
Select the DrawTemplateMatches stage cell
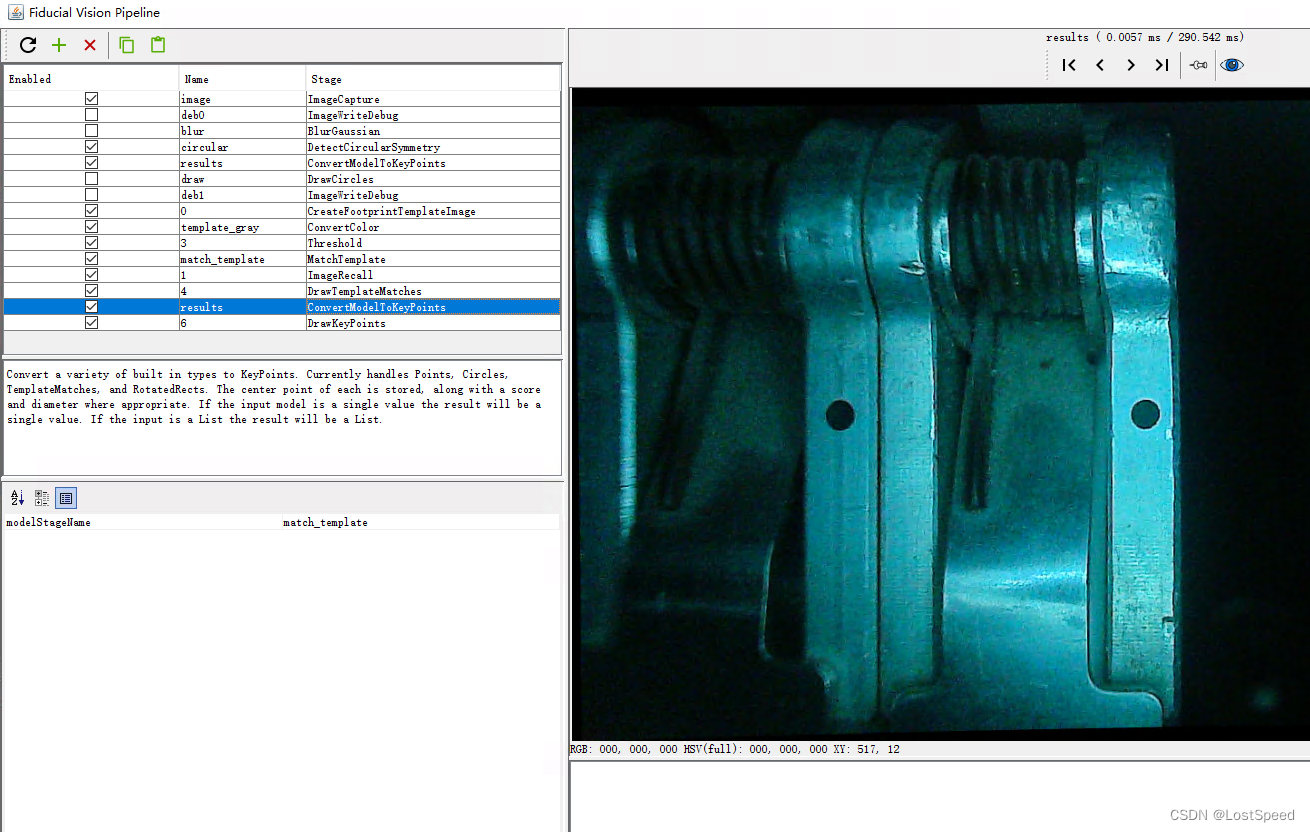click(433, 291)
